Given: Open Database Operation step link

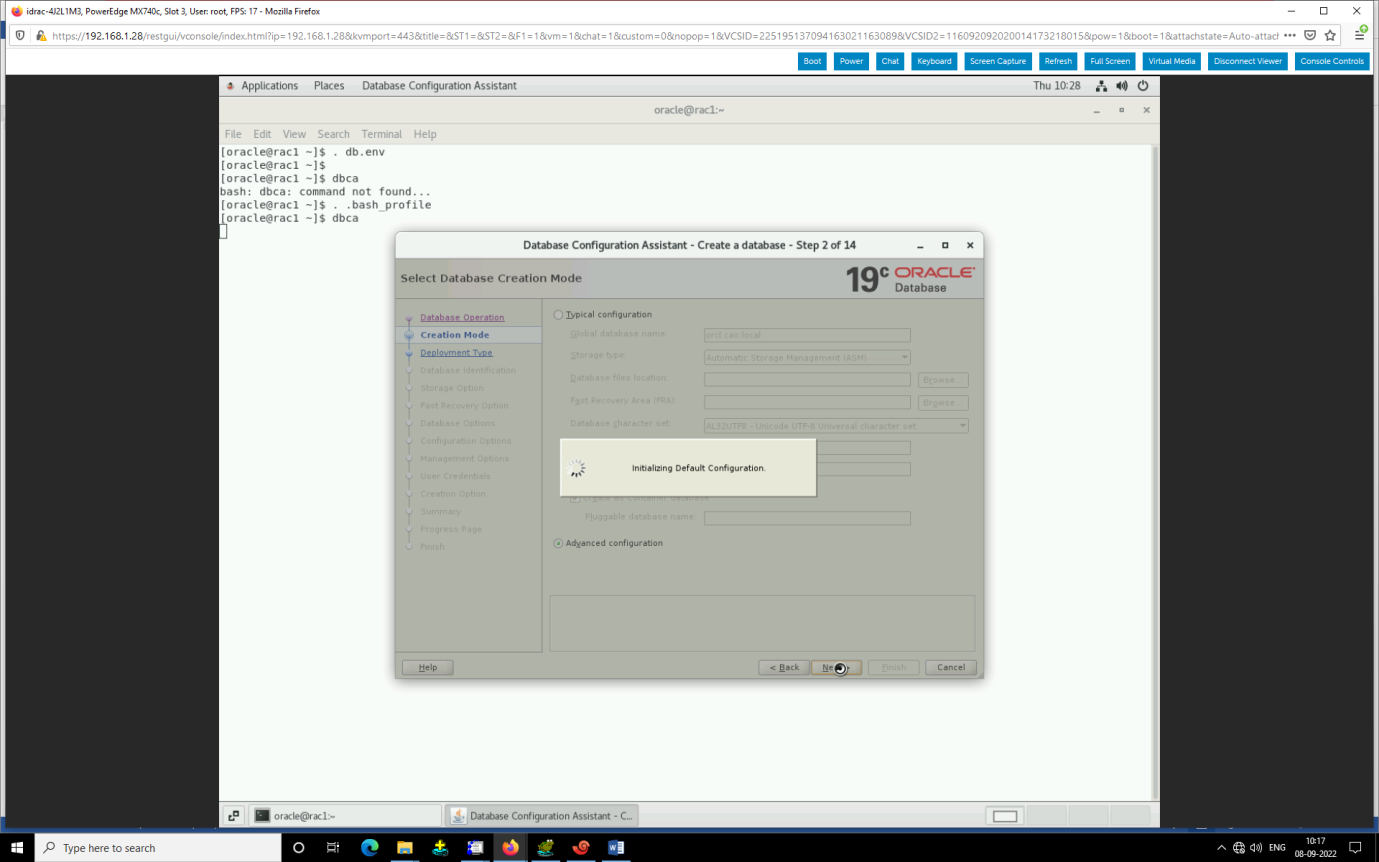Looking at the screenshot, I should (x=462, y=317).
